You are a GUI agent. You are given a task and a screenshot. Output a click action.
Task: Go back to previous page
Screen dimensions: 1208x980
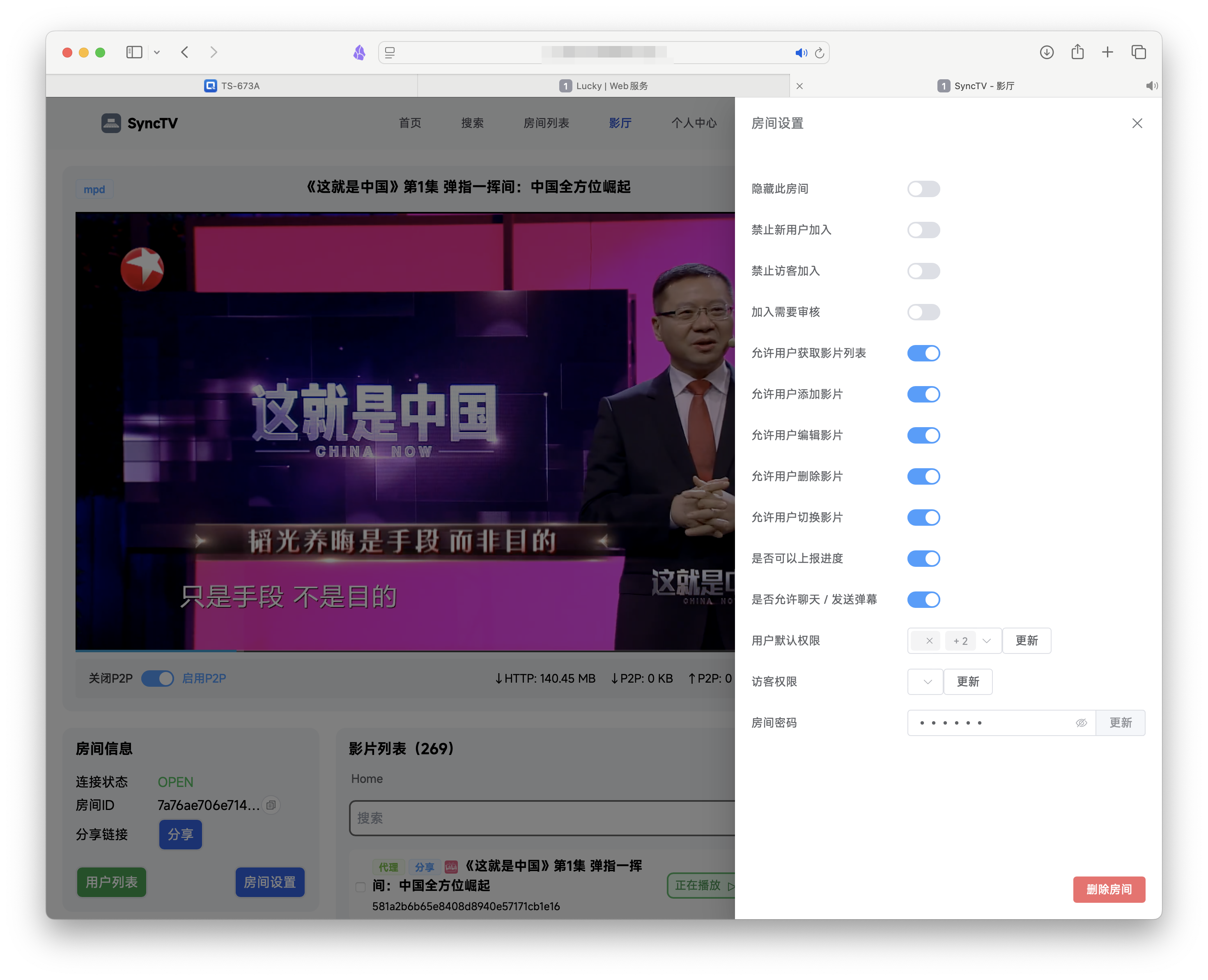click(184, 53)
